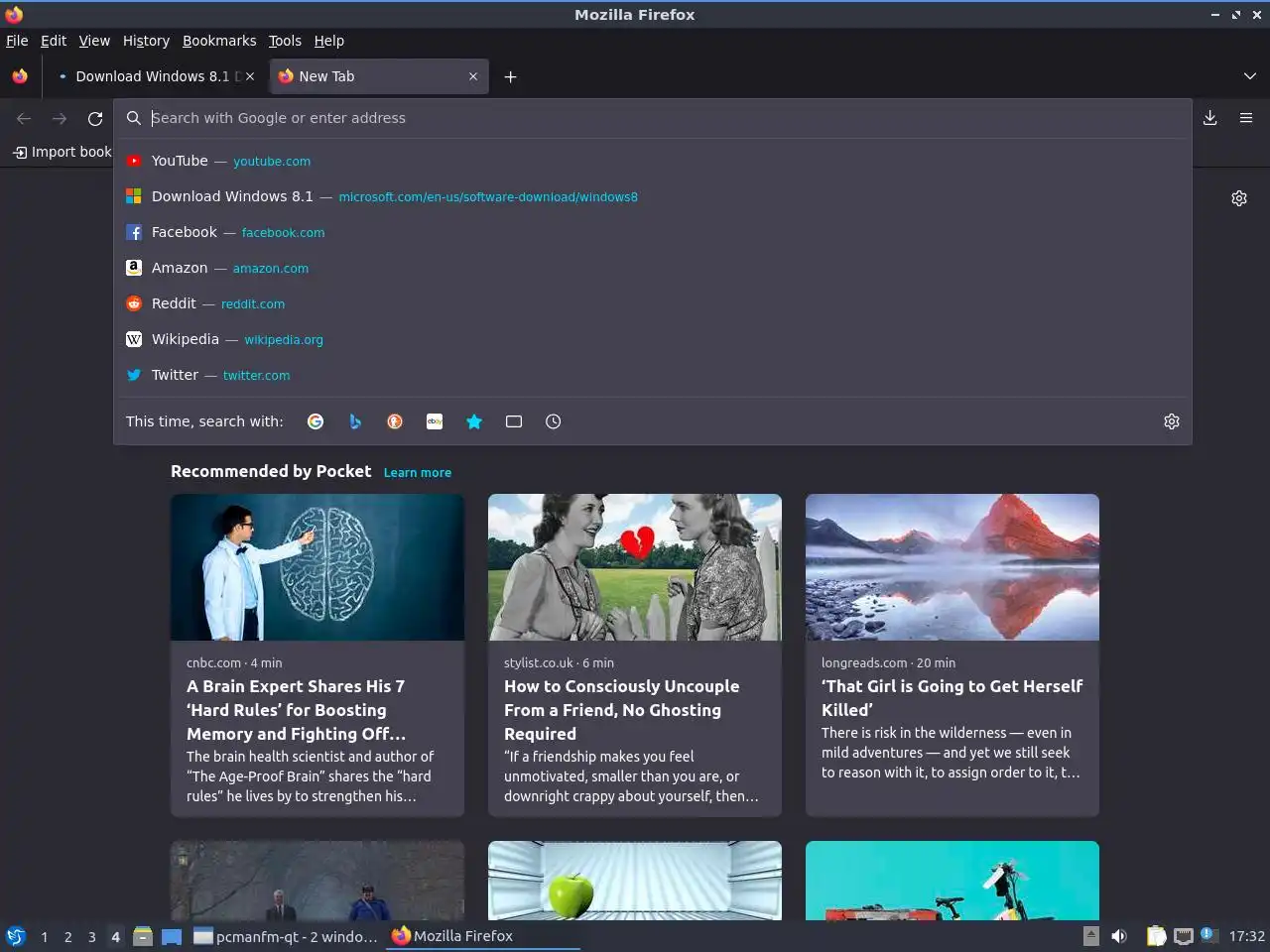Open the network tray icon
The width and height of the screenshot is (1270, 952).
point(1184,936)
